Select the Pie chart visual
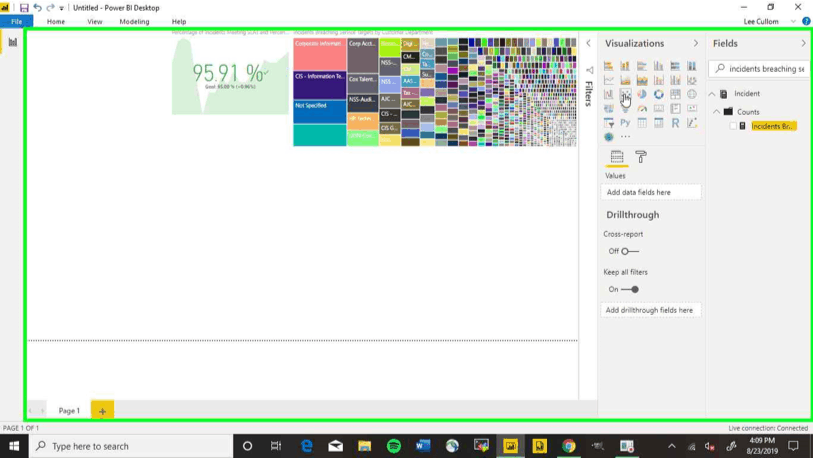 [642, 95]
